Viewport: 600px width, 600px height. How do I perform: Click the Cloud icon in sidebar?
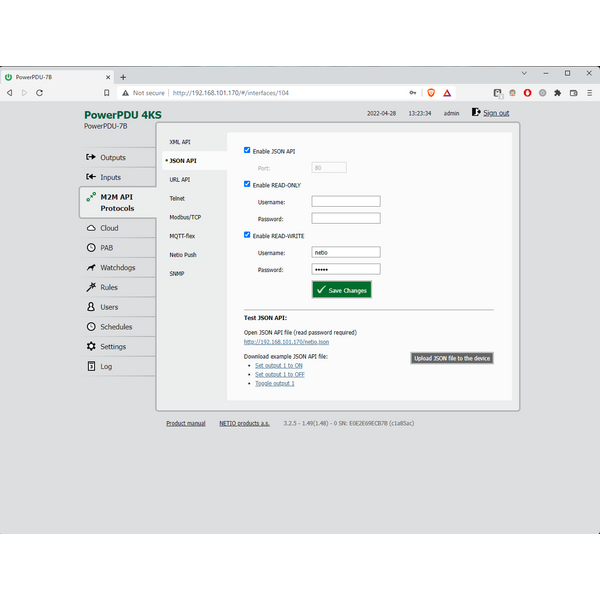coord(91,228)
